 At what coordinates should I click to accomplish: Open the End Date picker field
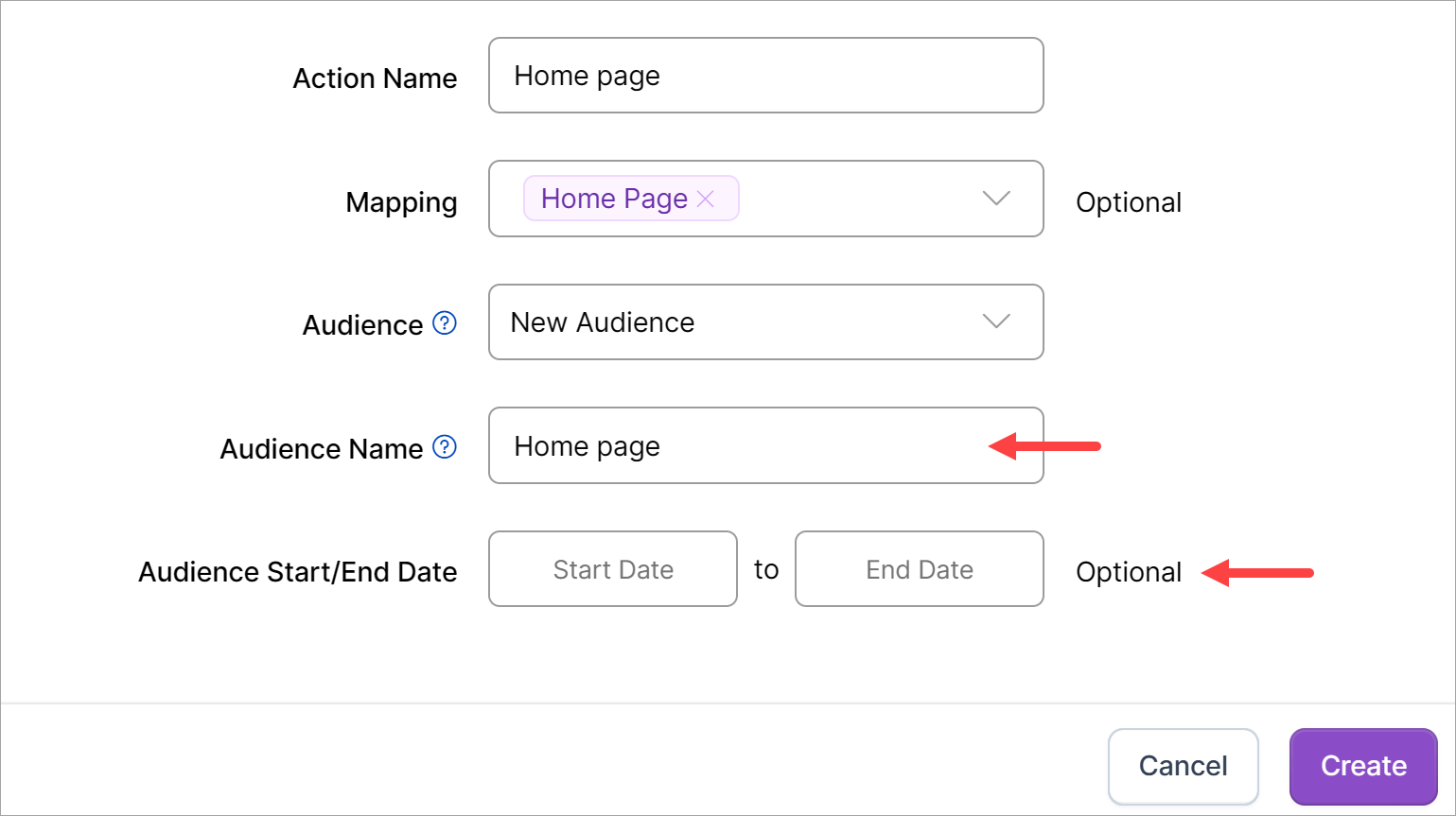pyautogui.click(x=919, y=569)
